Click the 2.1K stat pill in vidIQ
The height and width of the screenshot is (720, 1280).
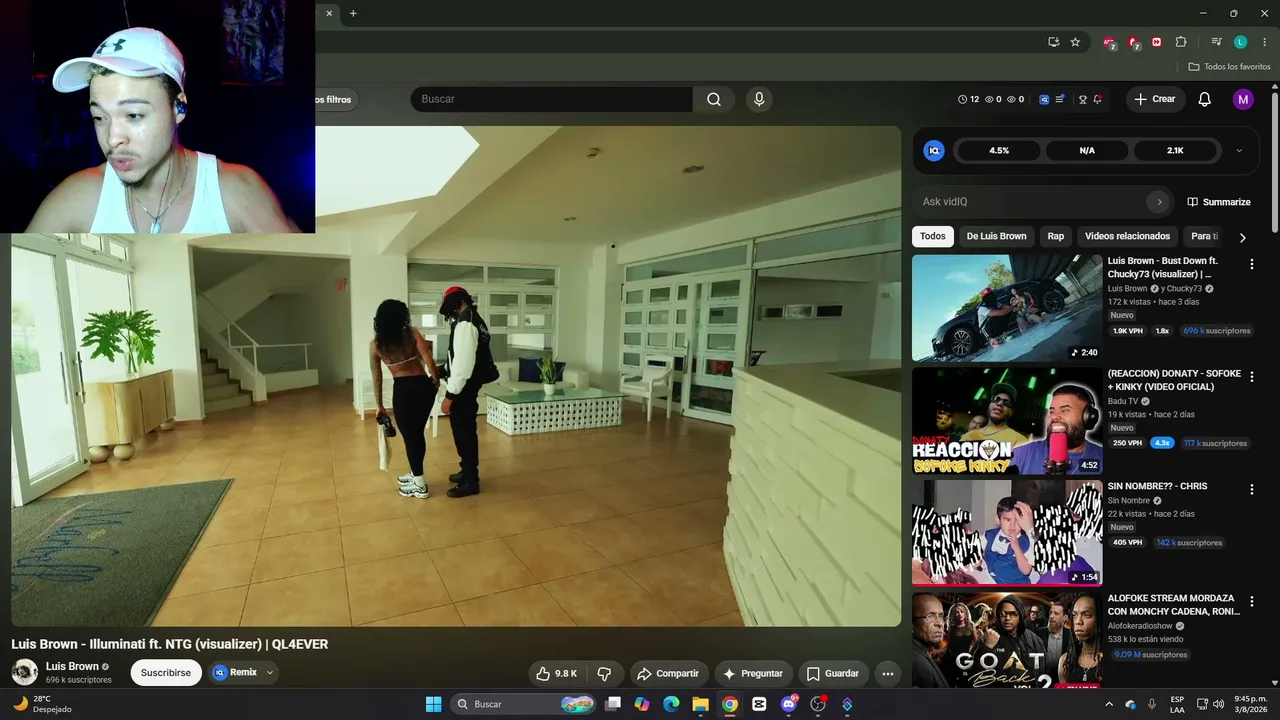pyautogui.click(x=1175, y=151)
